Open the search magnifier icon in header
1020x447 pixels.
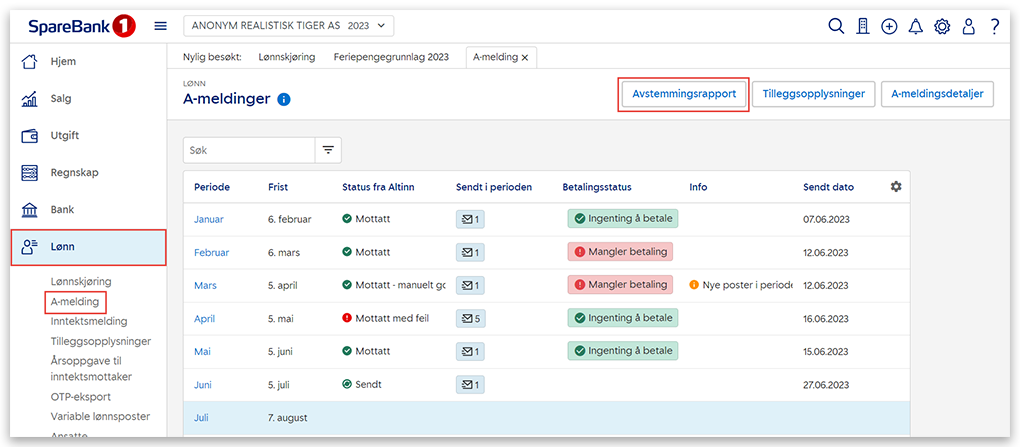pyautogui.click(x=837, y=27)
